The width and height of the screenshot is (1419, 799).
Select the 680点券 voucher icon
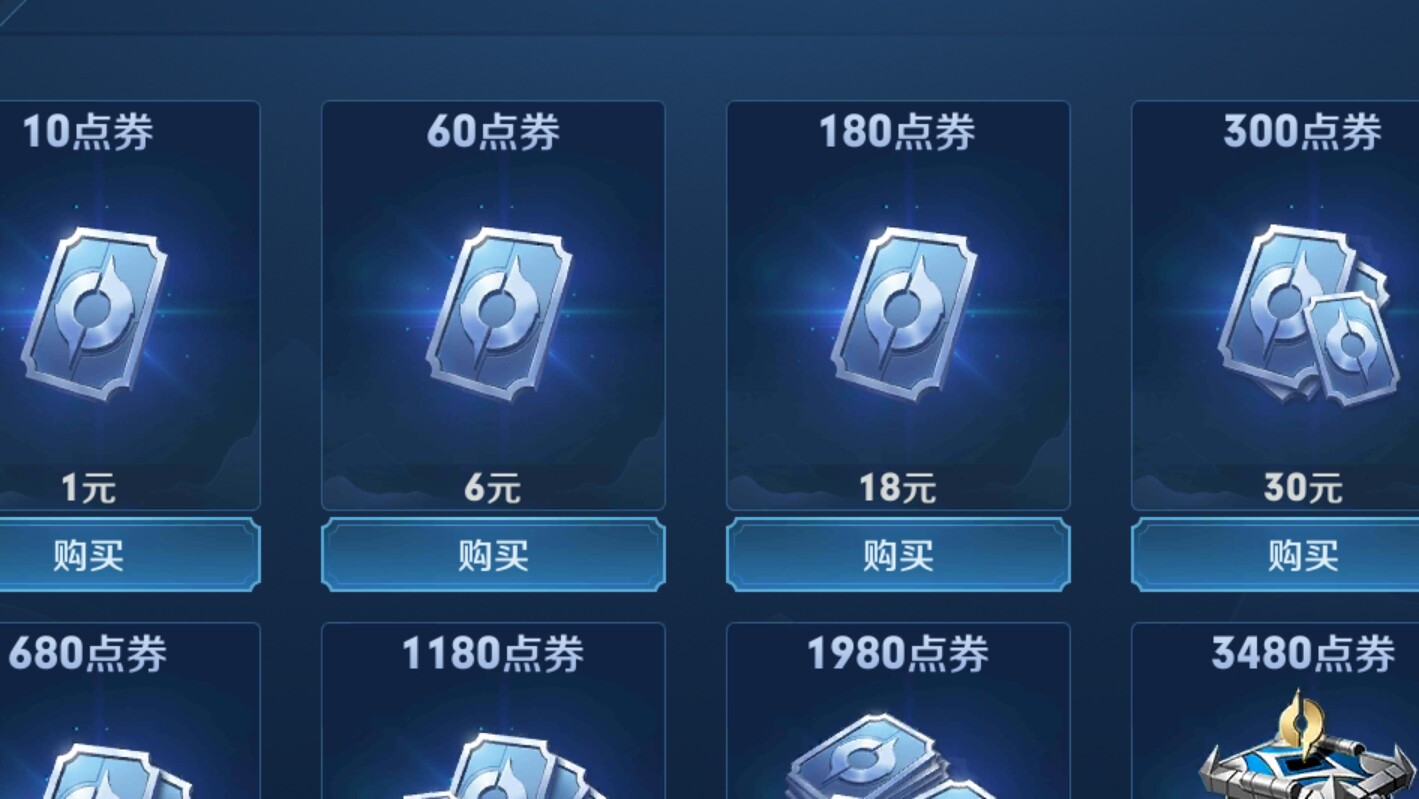[x=110, y=771]
